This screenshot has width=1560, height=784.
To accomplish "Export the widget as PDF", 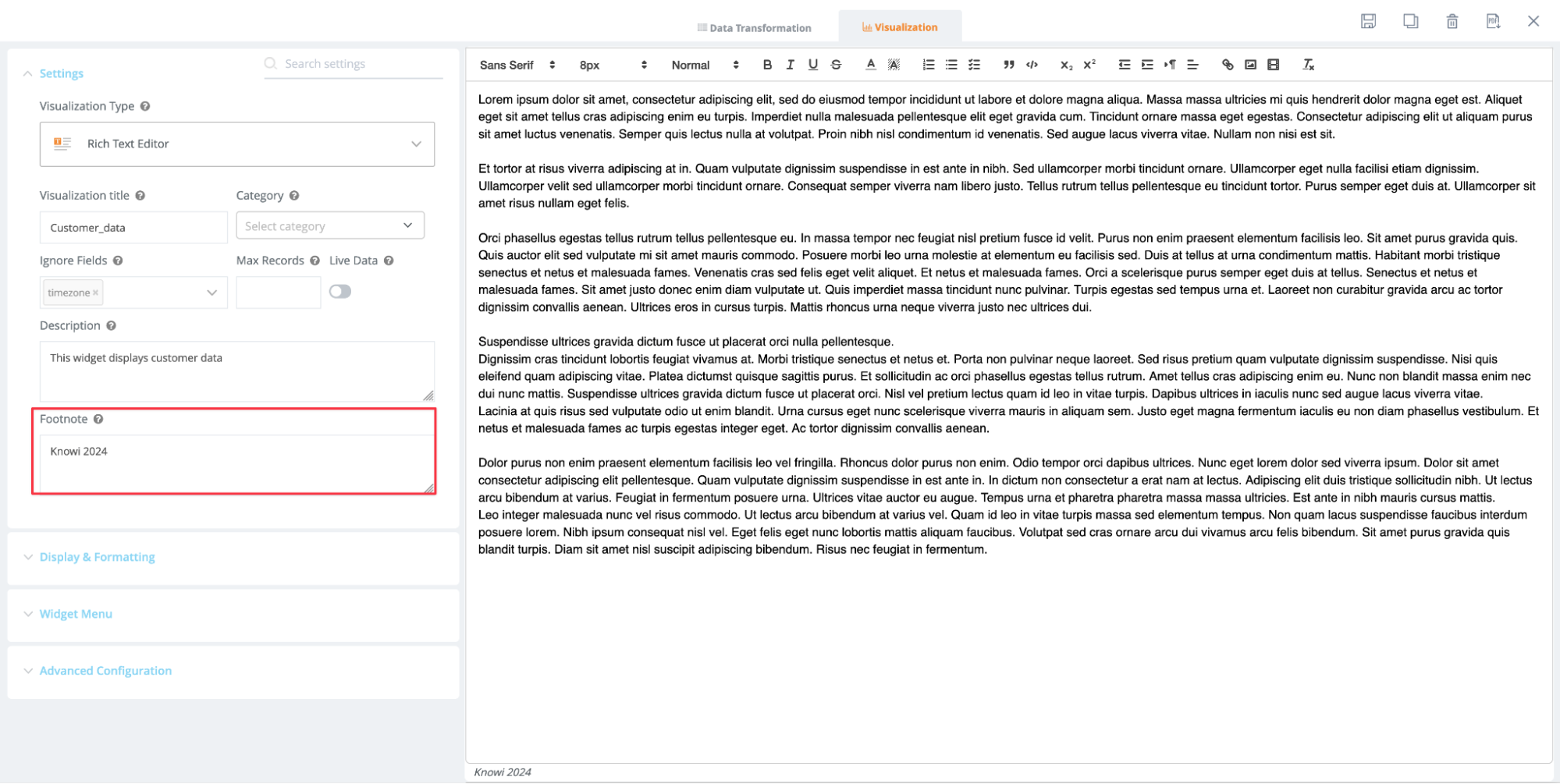I will [1493, 21].
